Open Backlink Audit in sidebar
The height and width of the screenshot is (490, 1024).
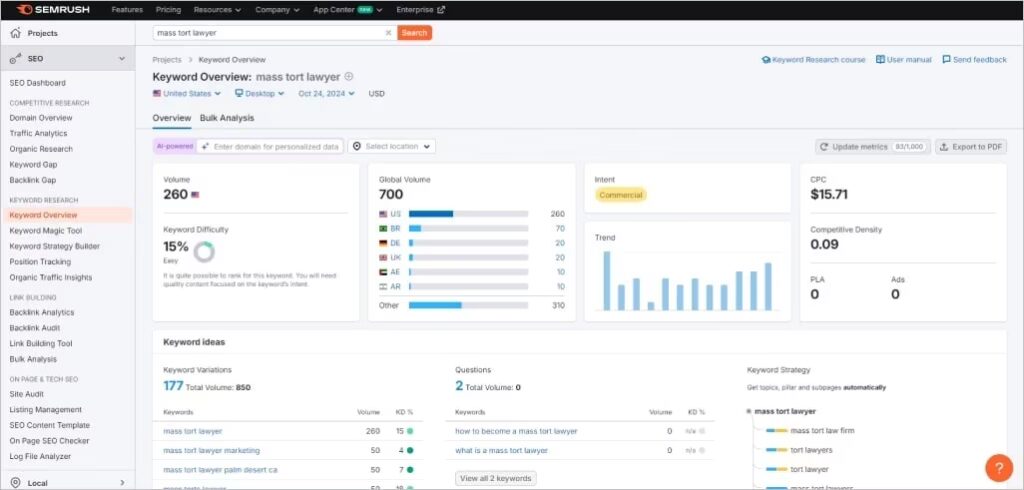[x=35, y=328]
